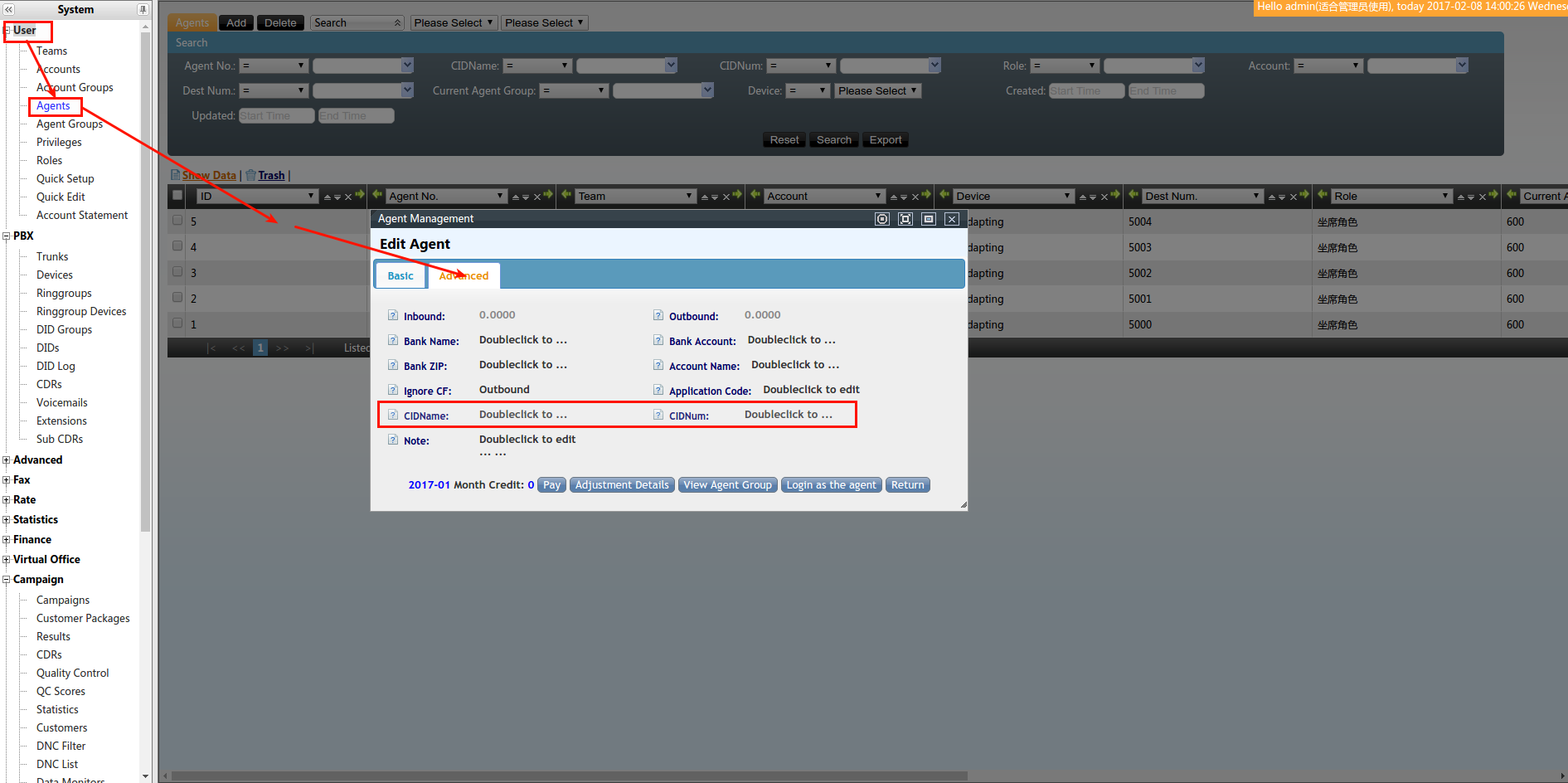Screen dimensions: 1568x783
Task: Open Agent Groups in the User menu
Action: point(70,124)
